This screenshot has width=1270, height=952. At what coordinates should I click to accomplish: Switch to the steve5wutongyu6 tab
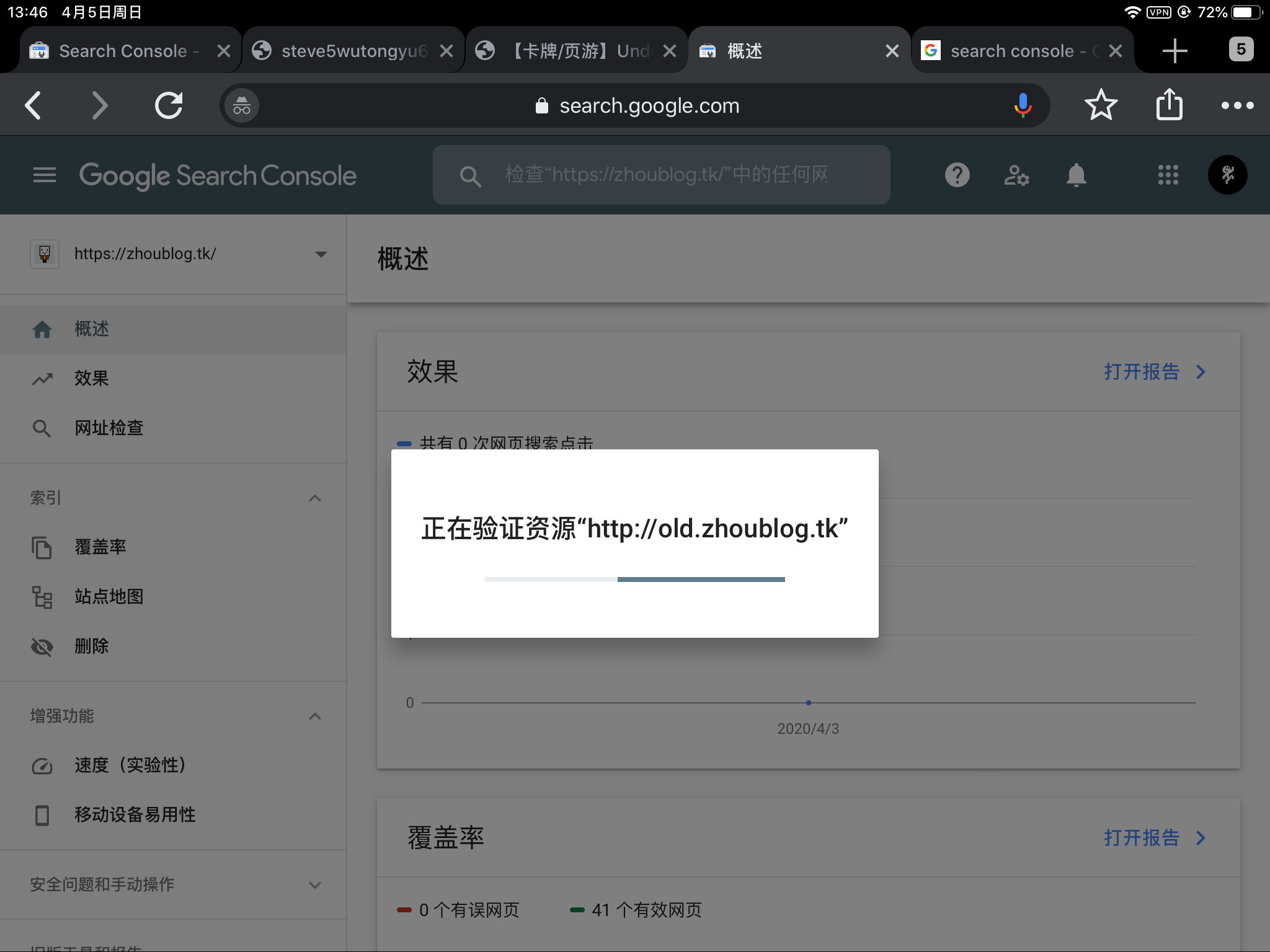tap(353, 51)
